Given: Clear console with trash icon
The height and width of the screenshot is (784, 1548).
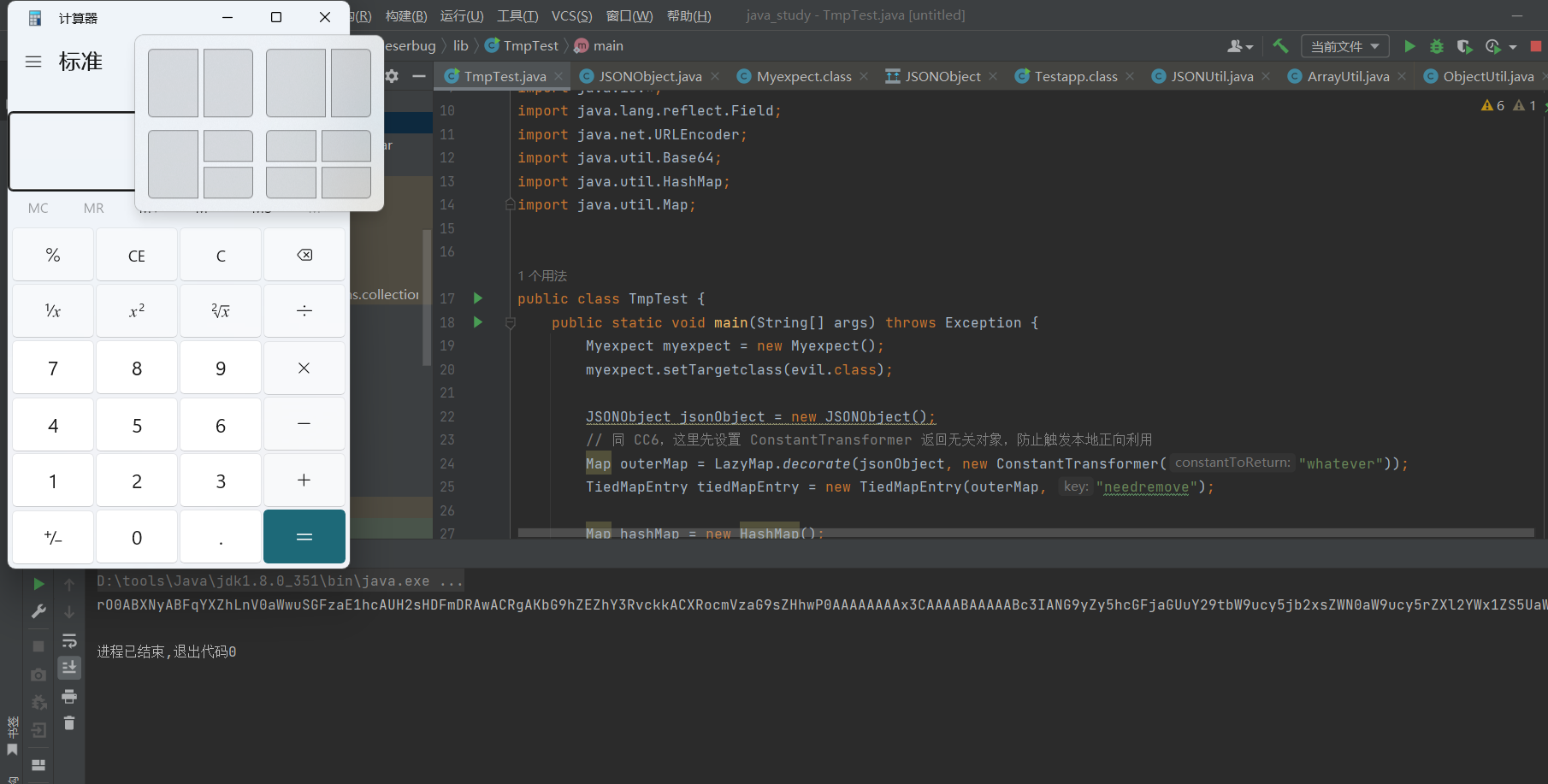Looking at the screenshot, I should 69,723.
